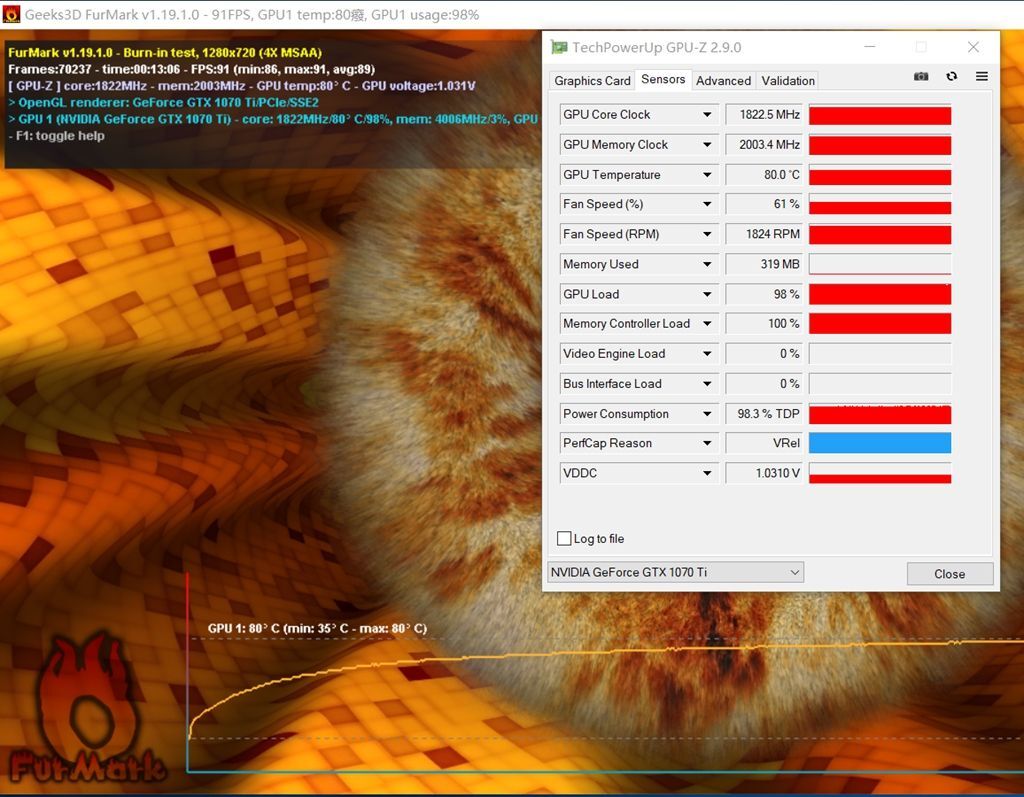The image size is (1024, 797).
Task: Open the GPU-Z hamburger menu
Action: click(982, 76)
